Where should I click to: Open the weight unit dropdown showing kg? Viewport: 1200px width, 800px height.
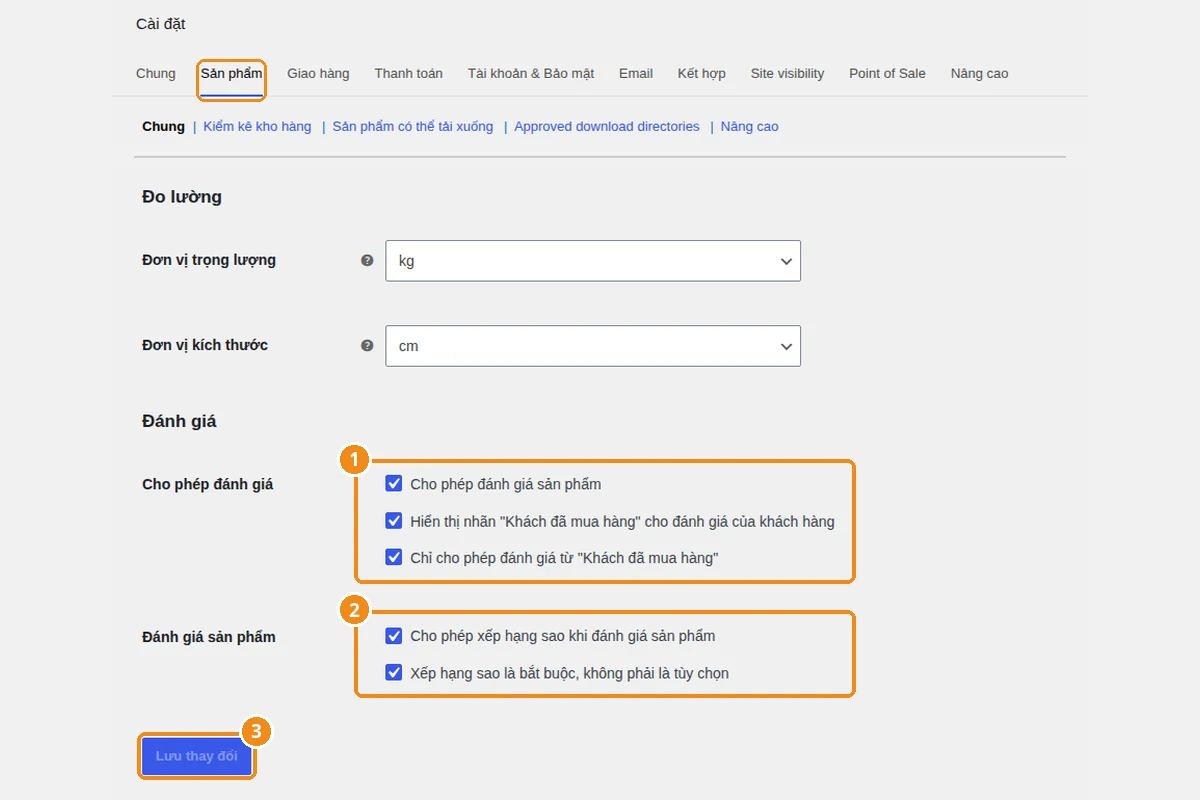[593, 261]
